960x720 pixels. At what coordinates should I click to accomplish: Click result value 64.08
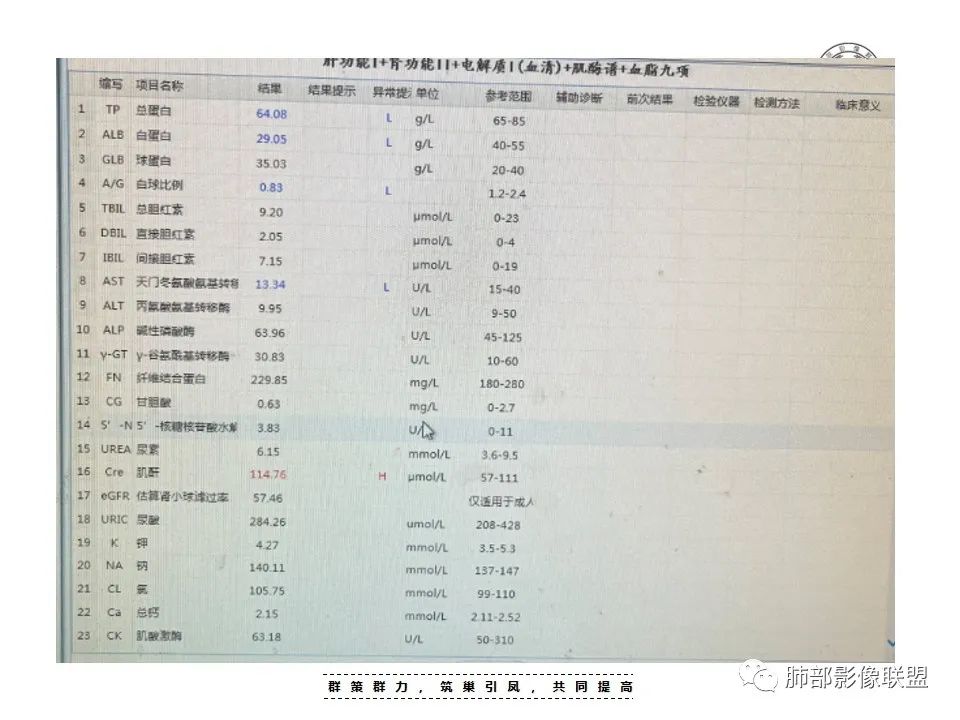tap(271, 114)
